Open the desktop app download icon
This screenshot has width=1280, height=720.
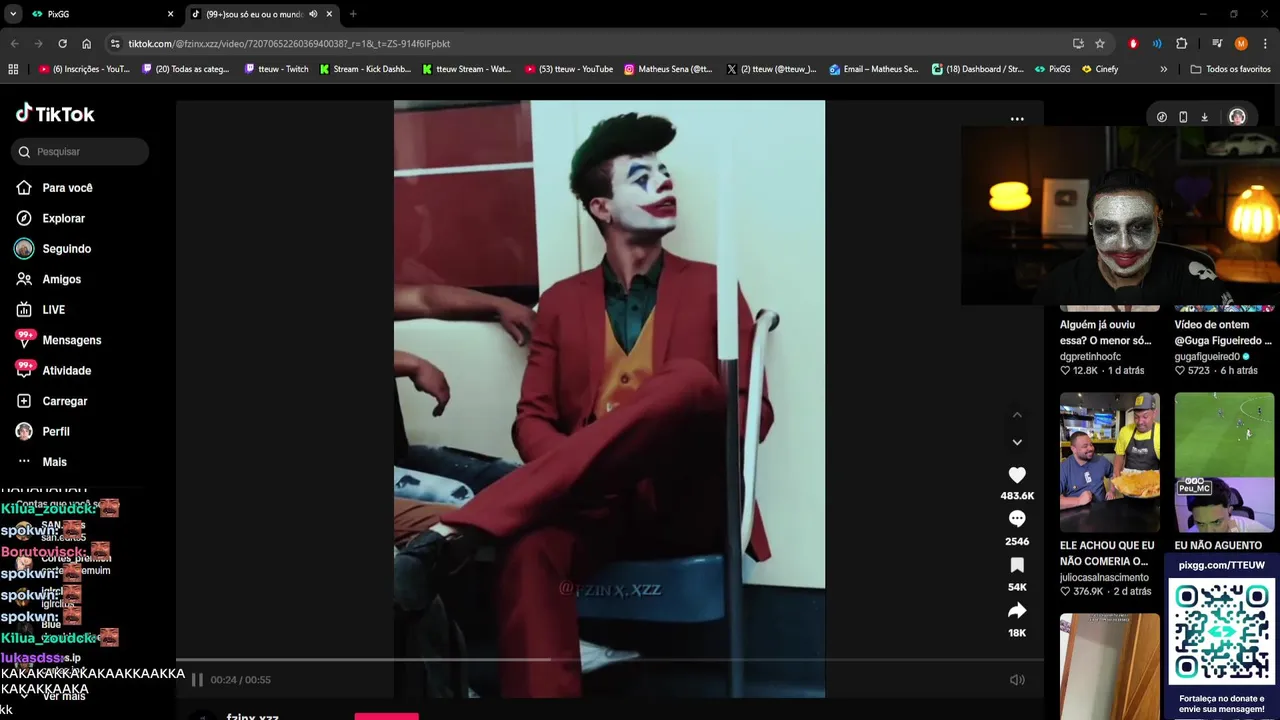1204,117
